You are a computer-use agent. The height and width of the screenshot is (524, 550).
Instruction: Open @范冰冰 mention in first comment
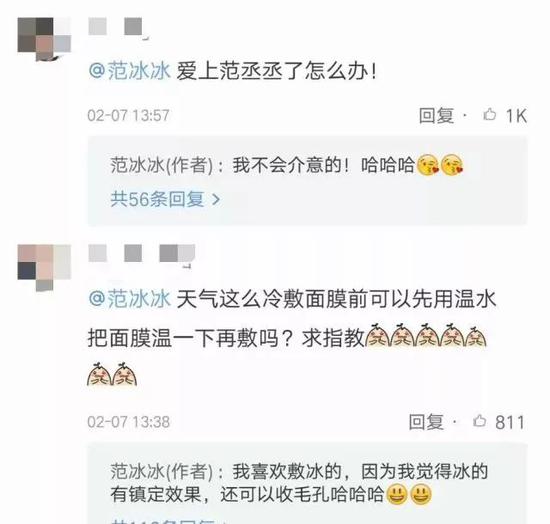coord(129,71)
